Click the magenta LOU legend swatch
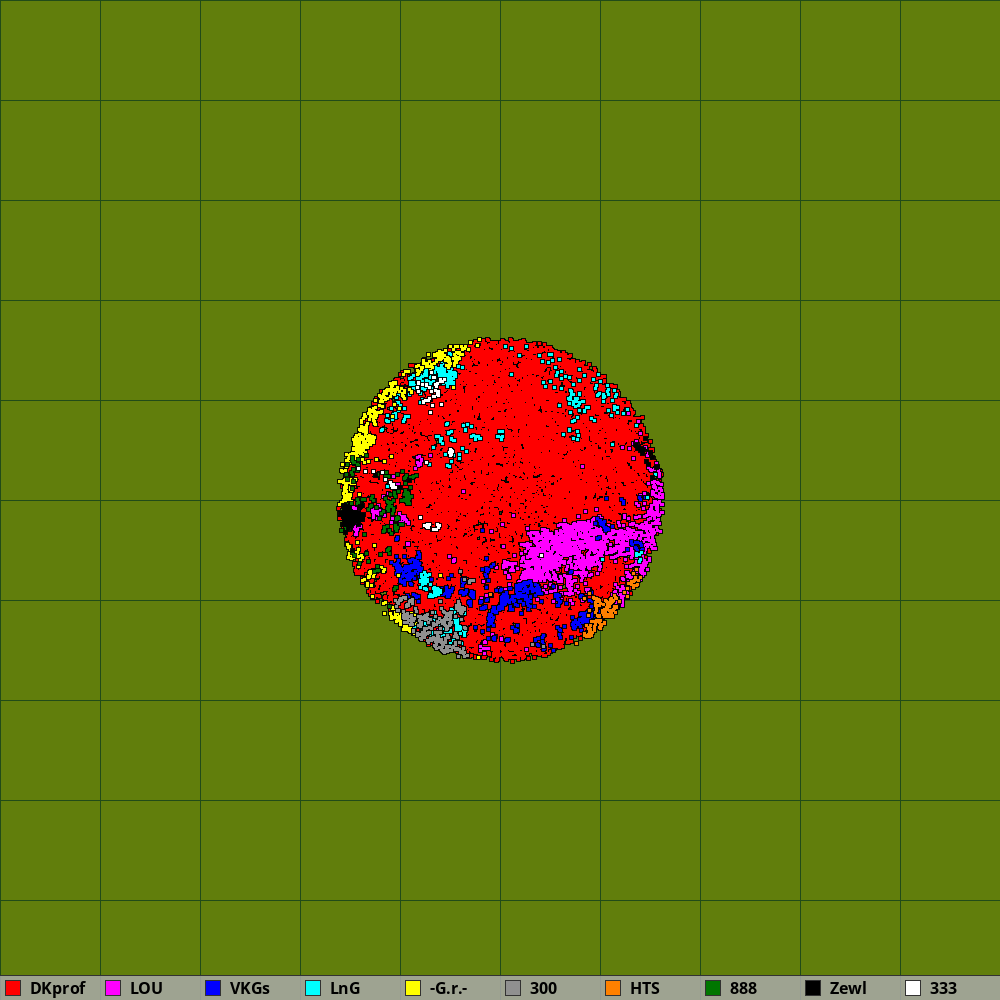 coord(113,988)
